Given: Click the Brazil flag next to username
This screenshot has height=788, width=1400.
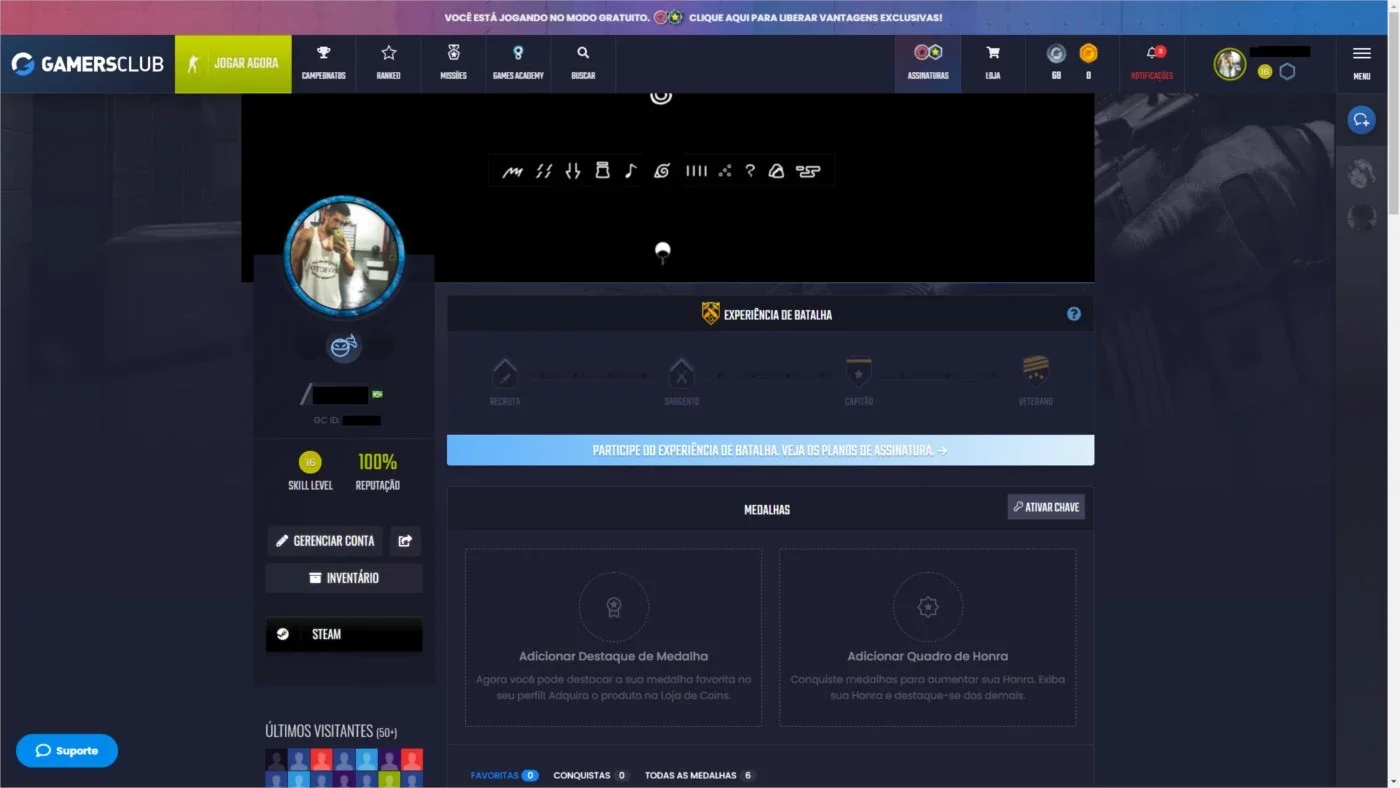Looking at the screenshot, I should (x=378, y=394).
